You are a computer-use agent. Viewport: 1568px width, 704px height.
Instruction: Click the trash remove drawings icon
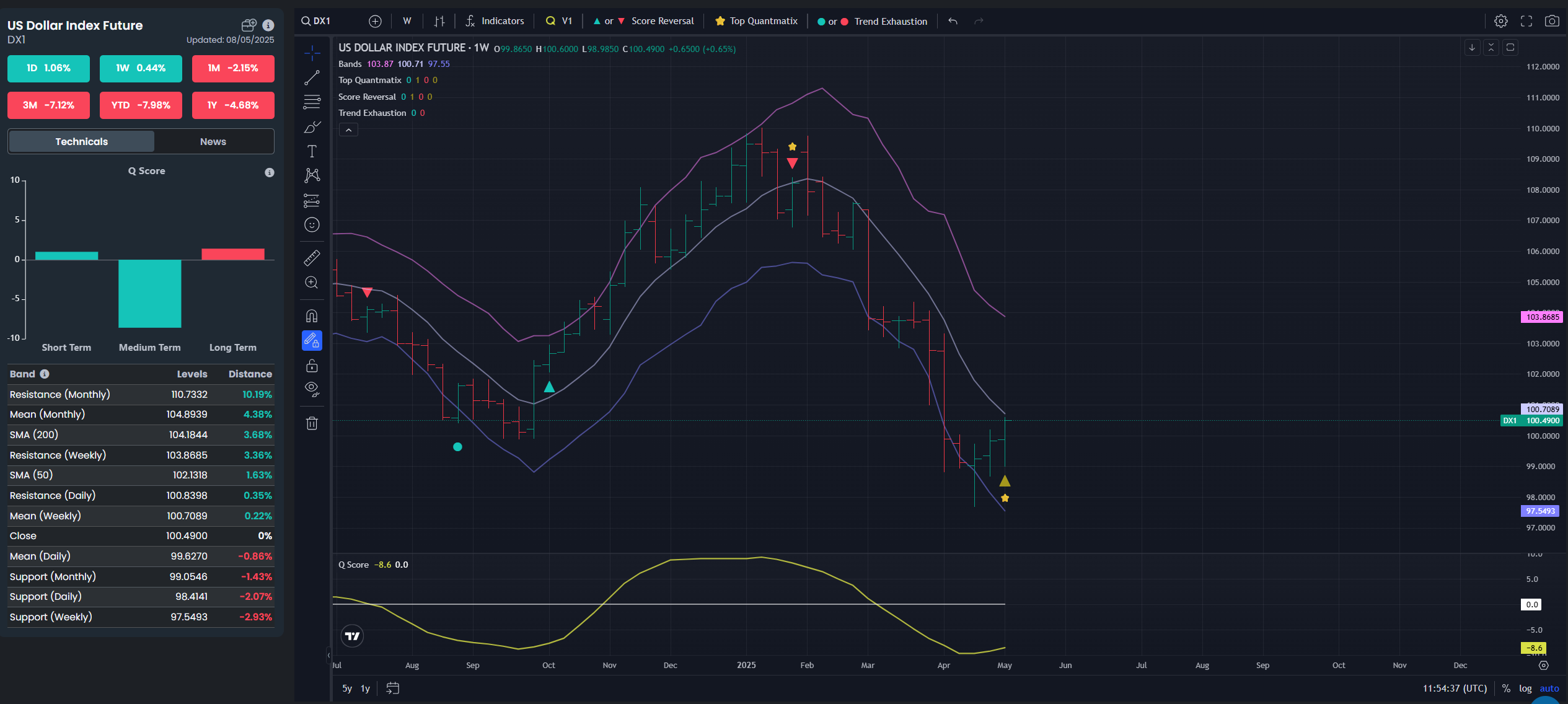tap(312, 423)
